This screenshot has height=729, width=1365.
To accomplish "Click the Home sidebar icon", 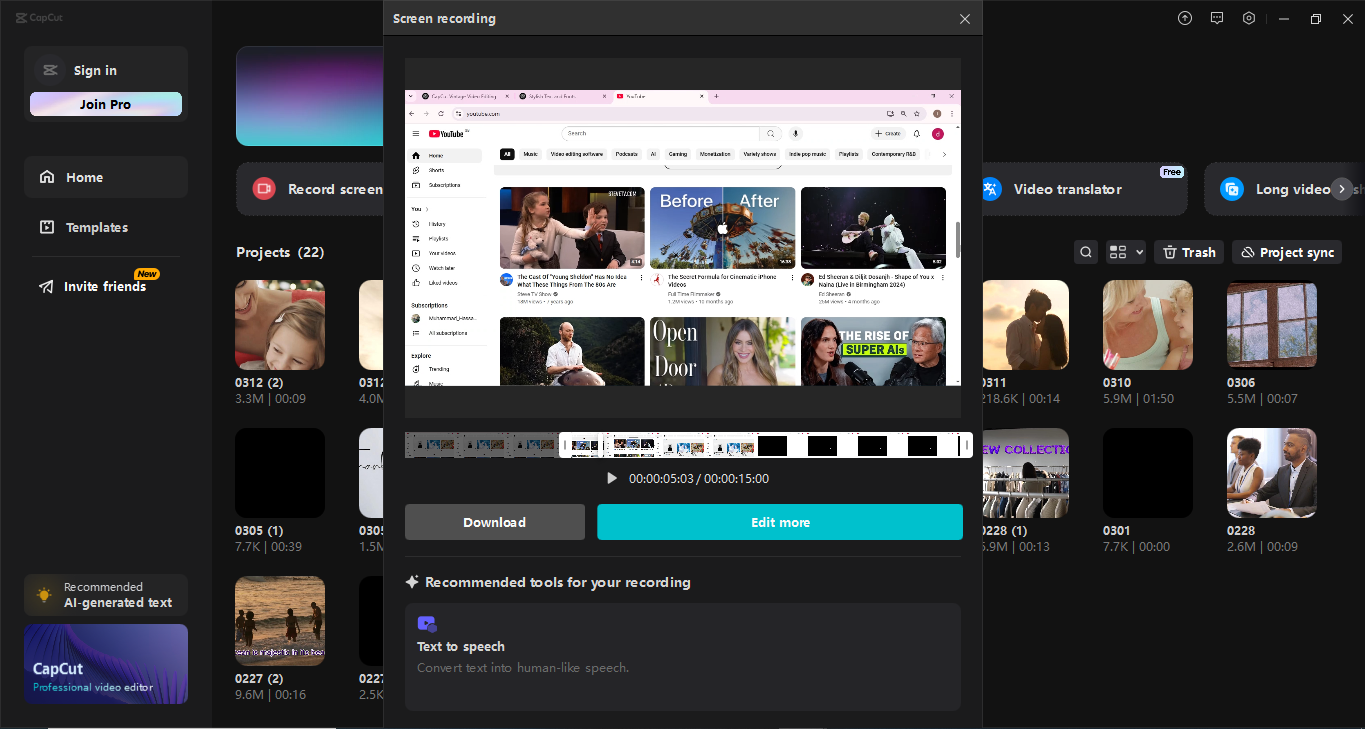I will (47, 176).
